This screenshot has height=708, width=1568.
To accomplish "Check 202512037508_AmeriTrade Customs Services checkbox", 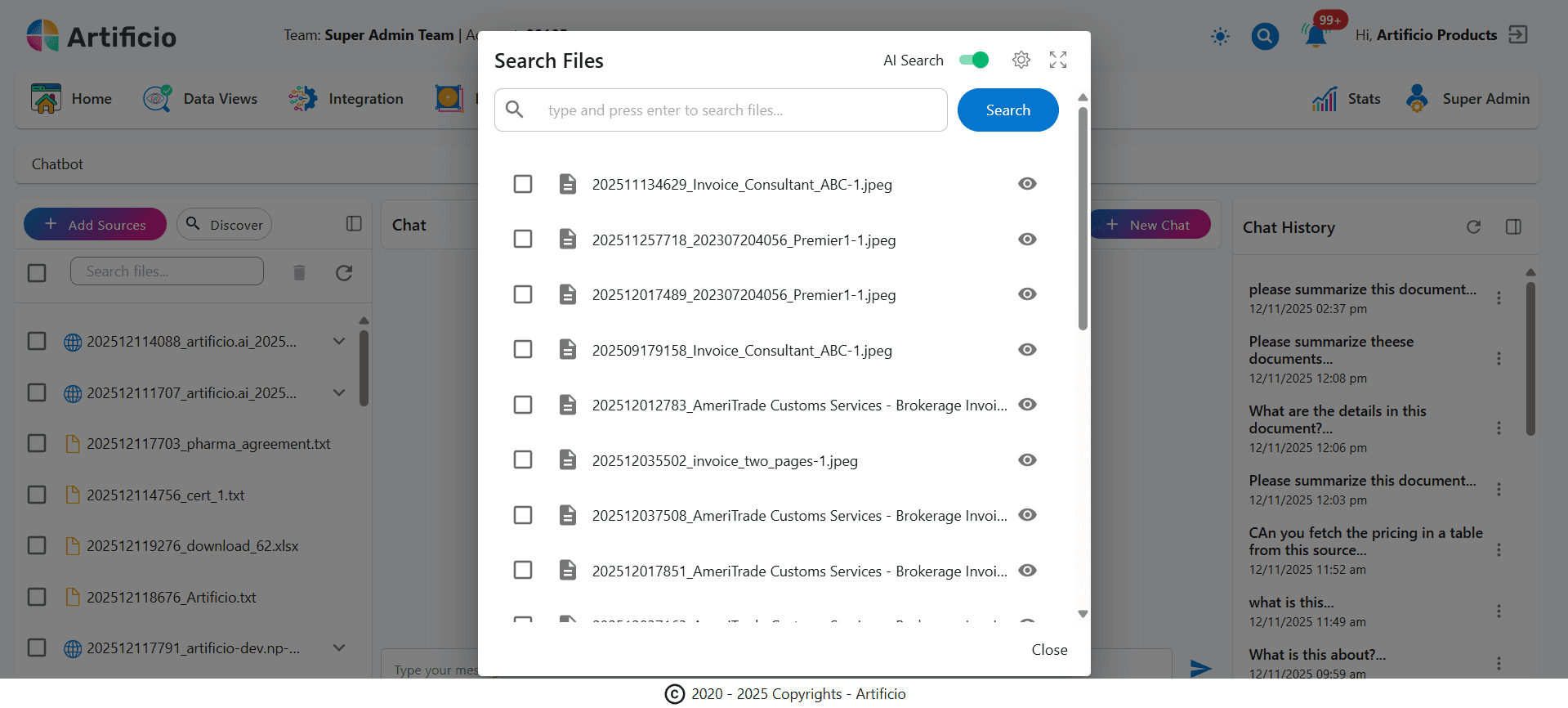I will (523, 515).
